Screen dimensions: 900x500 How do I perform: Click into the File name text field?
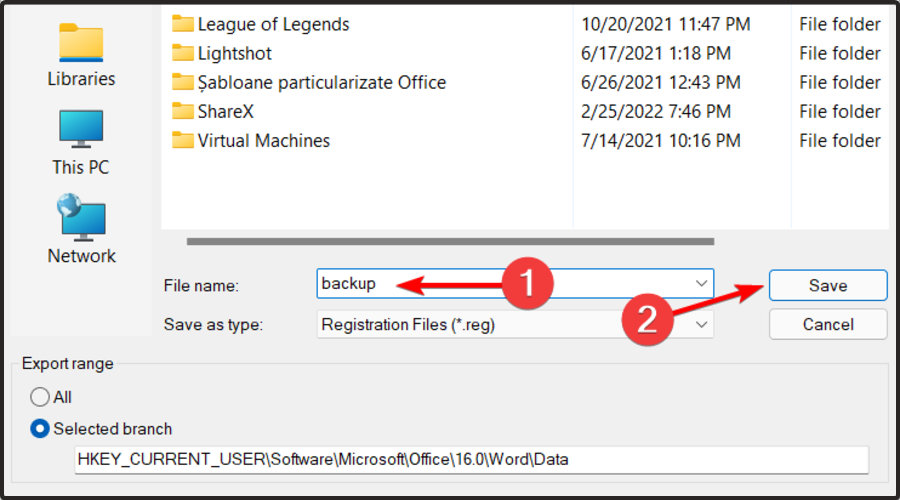click(515, 284)
